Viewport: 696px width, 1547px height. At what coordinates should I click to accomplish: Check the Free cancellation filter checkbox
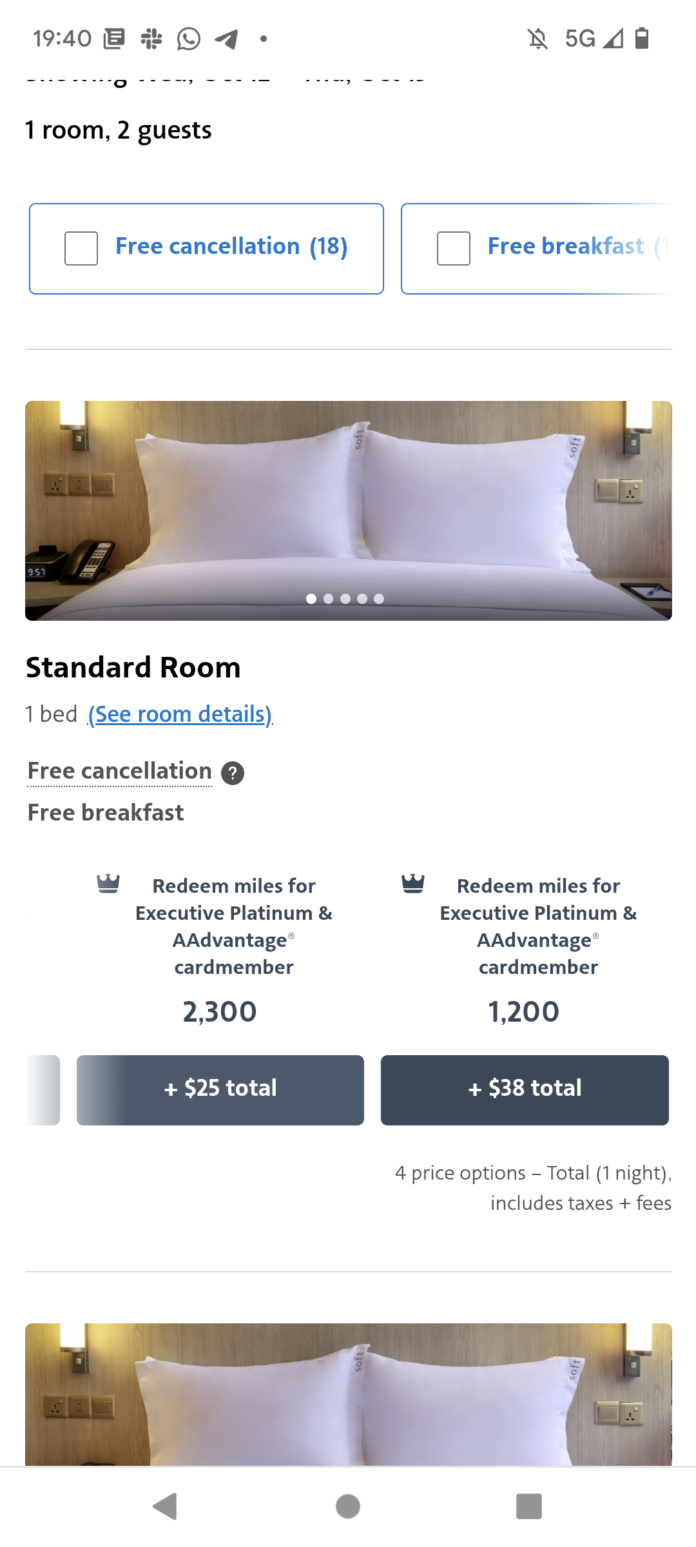(81, 248)
